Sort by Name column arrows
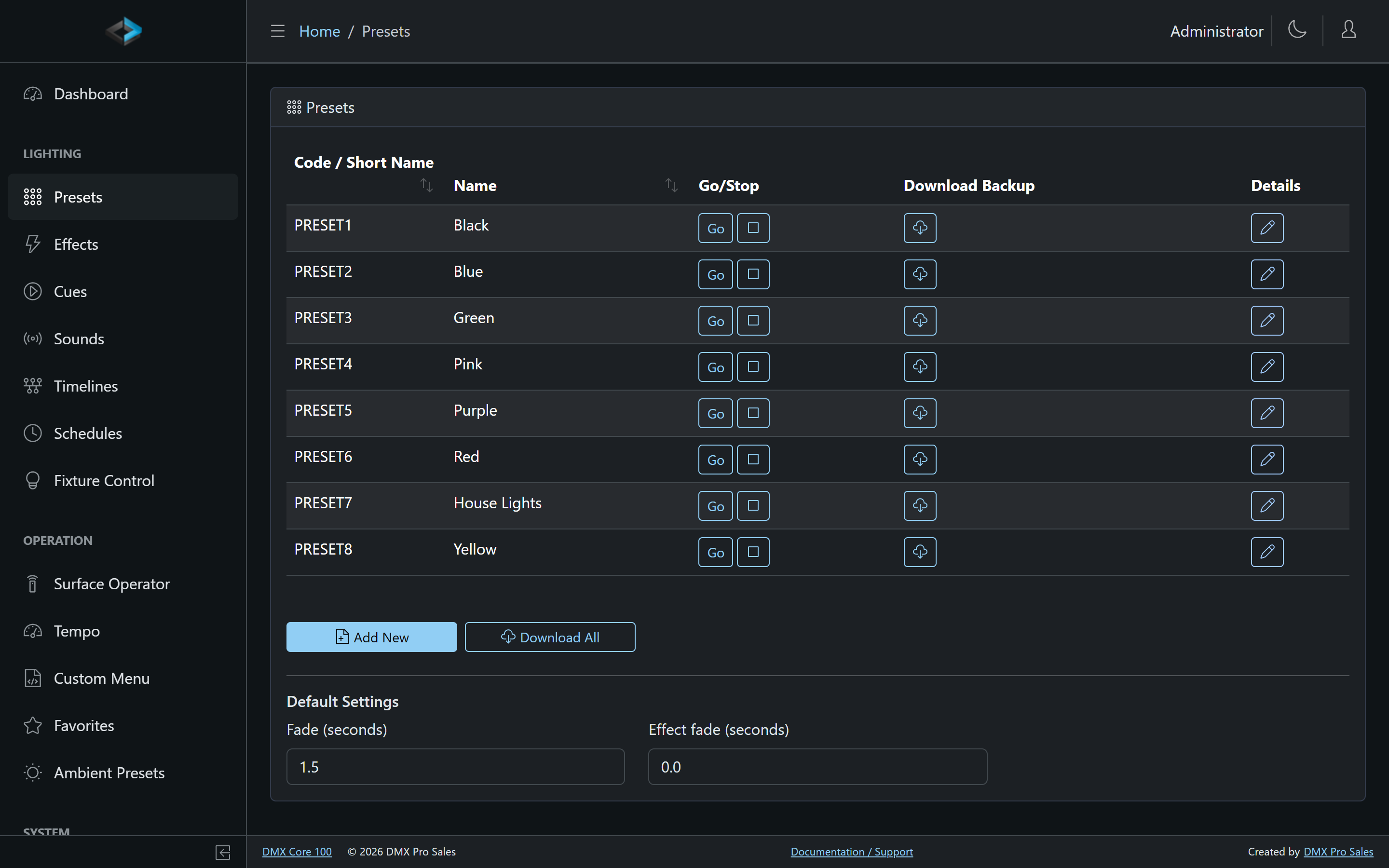Viewport: 1389px width, 868px height. click(671, 186)
